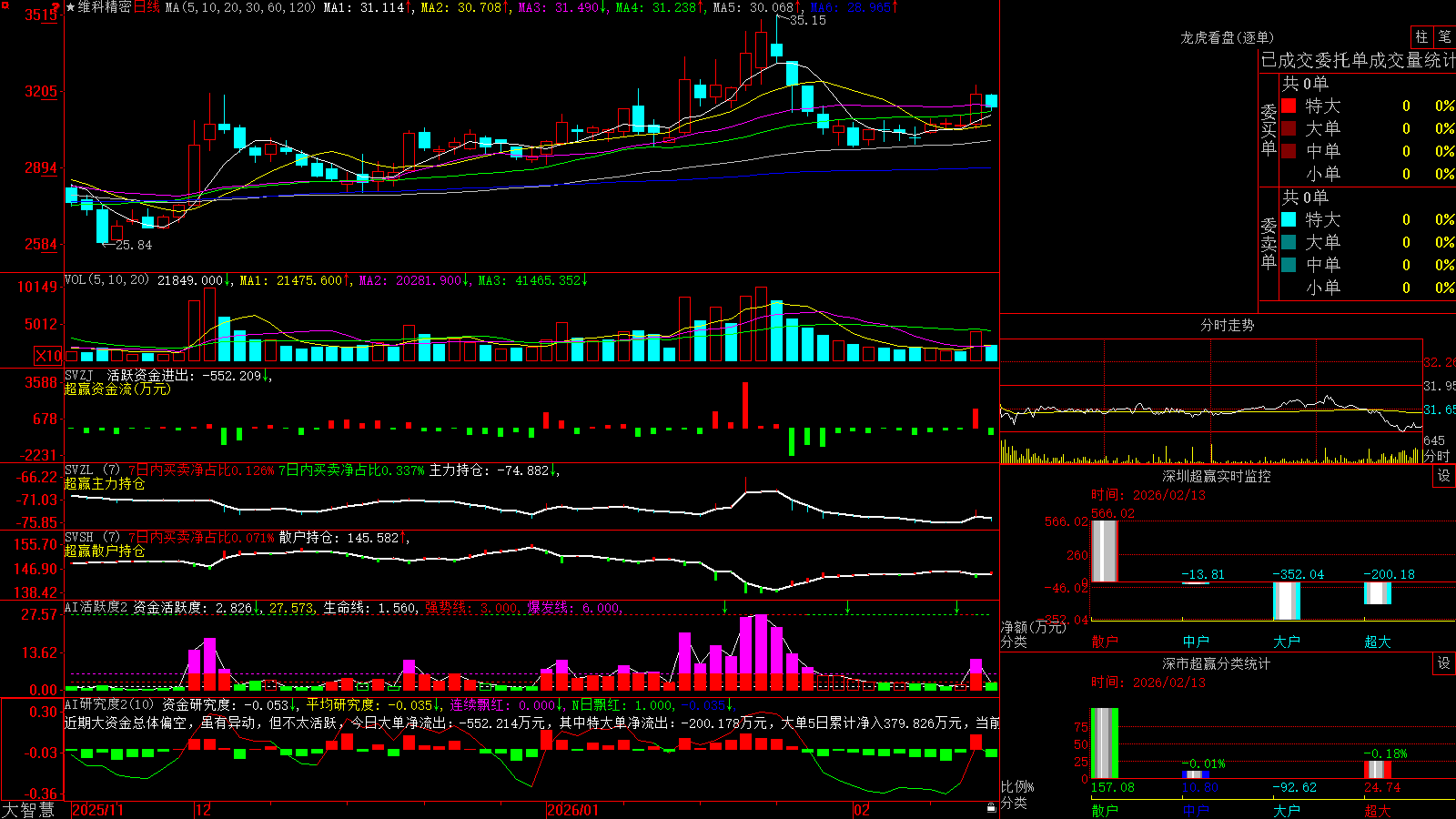
Task: Click the 超赢散户持仓 label
Action: pyautogui.click(x=105, y=551)
